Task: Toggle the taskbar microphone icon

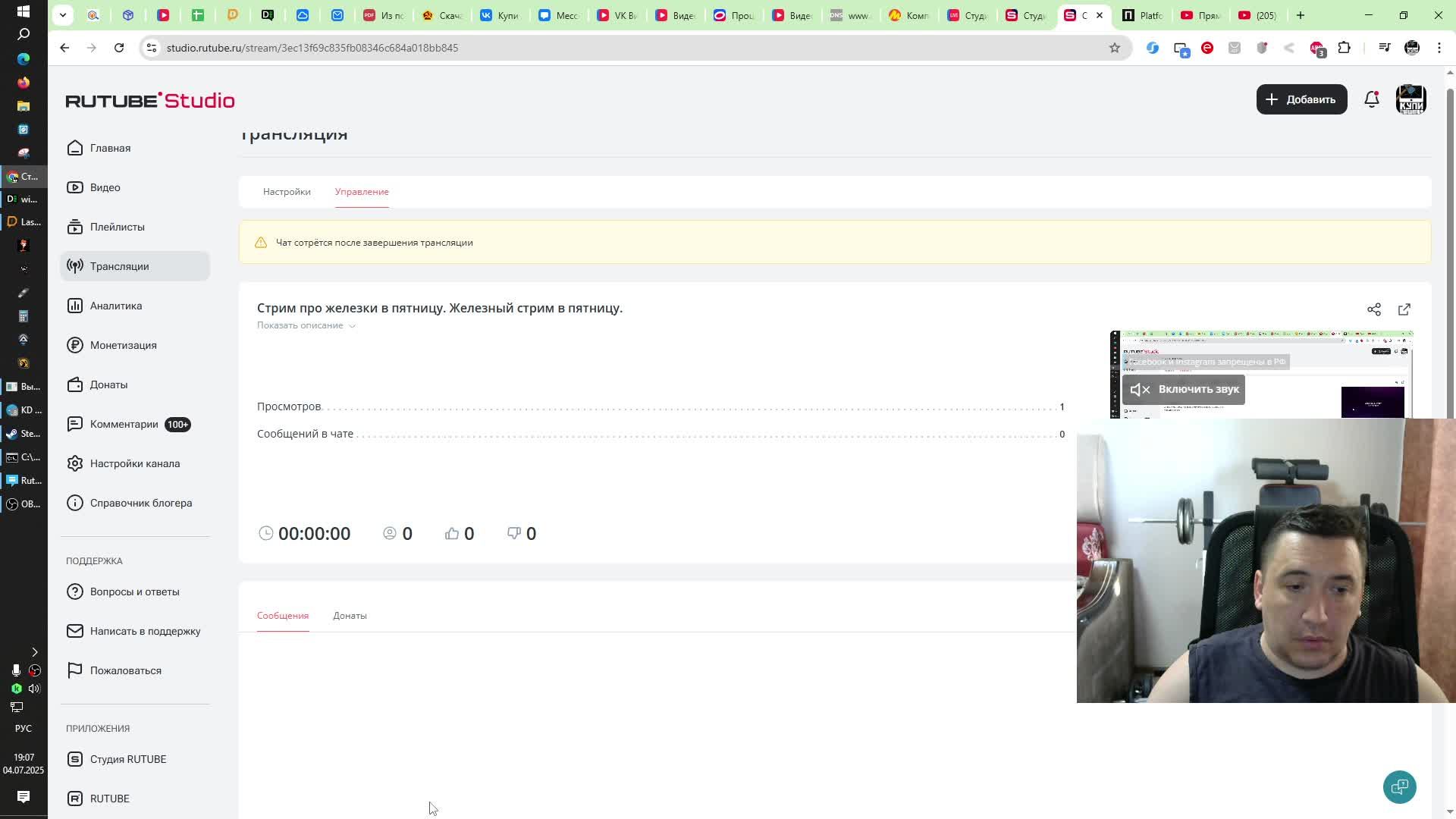Action: [x=15, y=670]
